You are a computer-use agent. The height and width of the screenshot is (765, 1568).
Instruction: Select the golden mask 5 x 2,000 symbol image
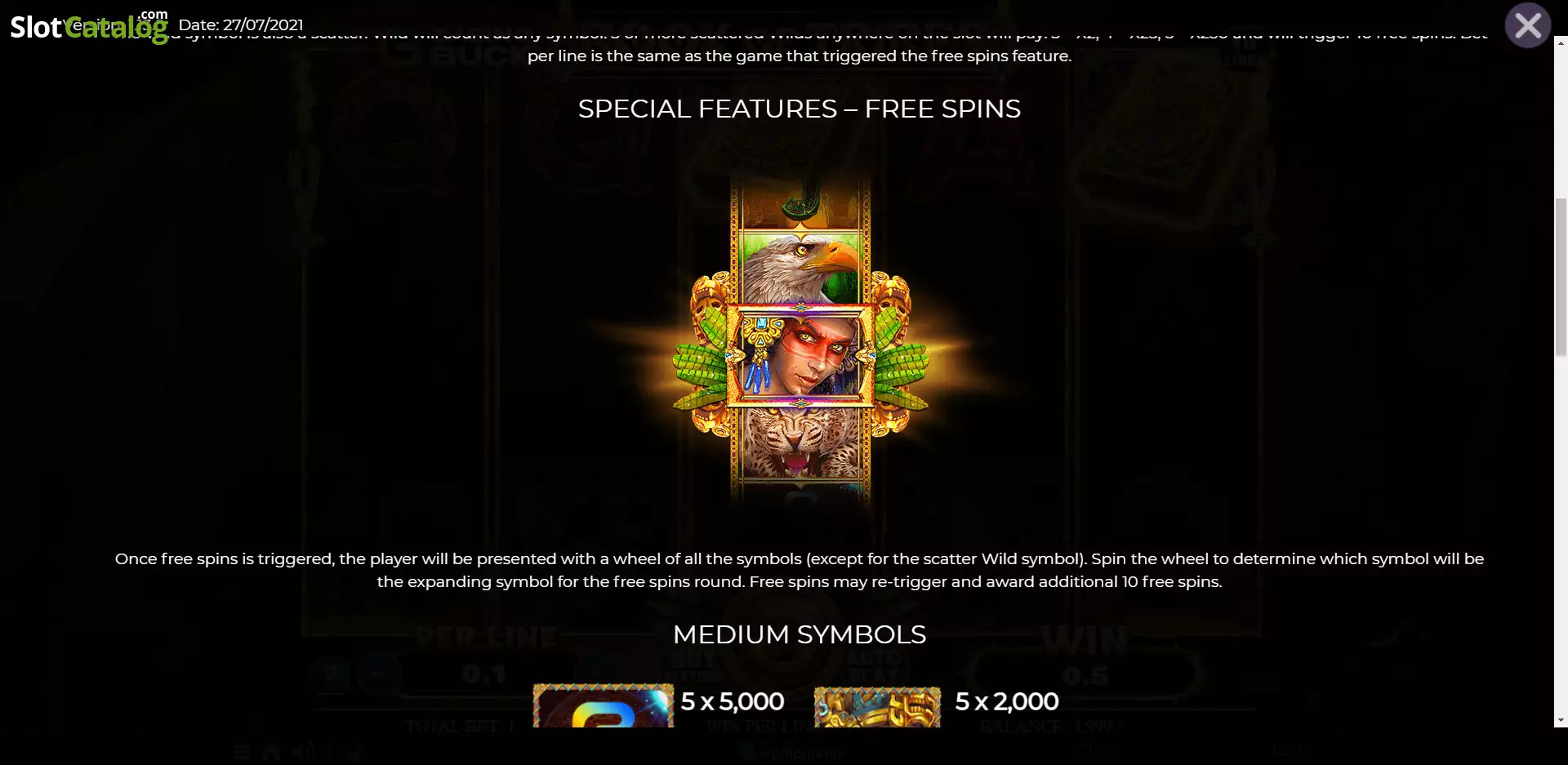tap(877, 706)
